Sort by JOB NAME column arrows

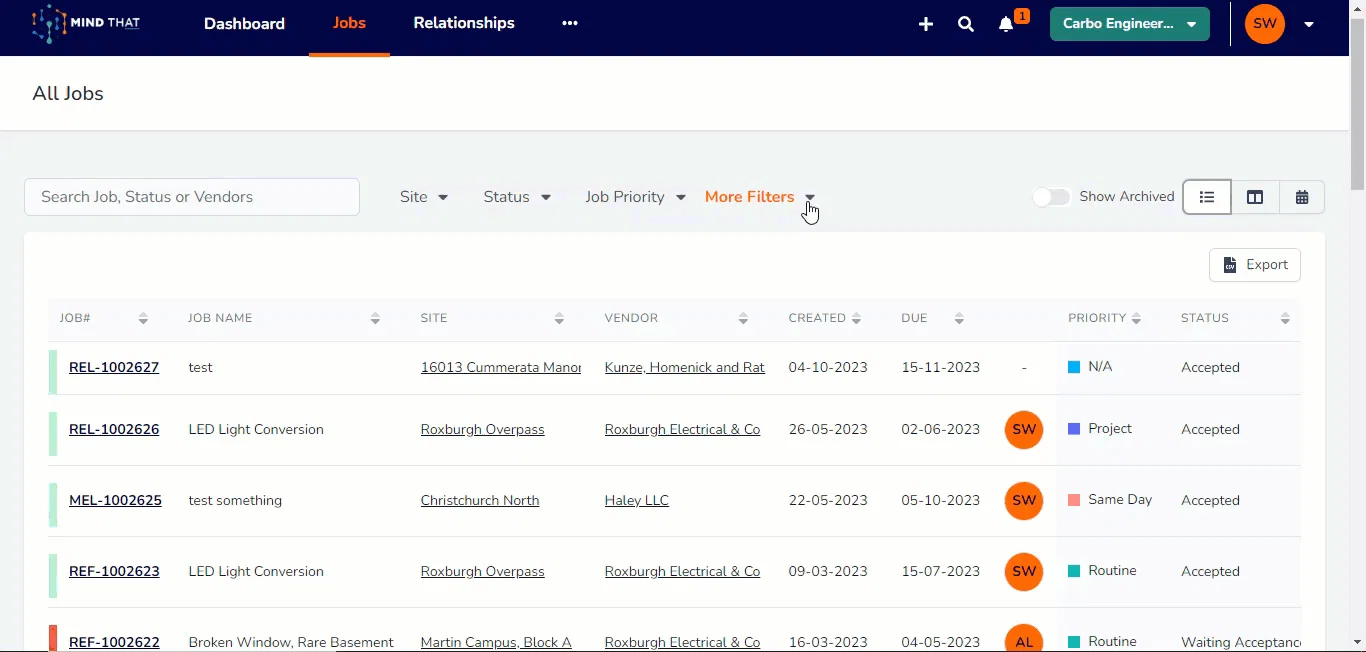tap(375, 319)
